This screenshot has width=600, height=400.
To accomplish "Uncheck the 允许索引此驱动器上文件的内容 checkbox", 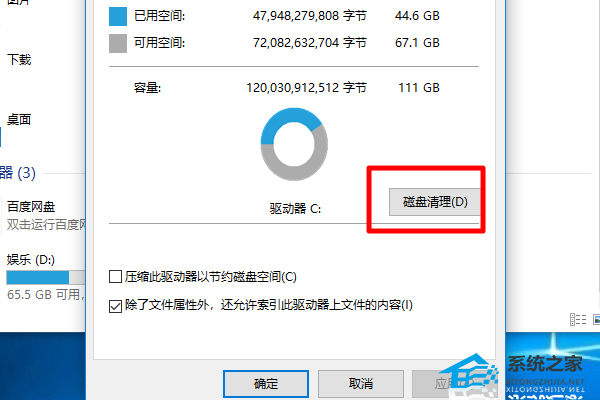I will click(115, 306).
